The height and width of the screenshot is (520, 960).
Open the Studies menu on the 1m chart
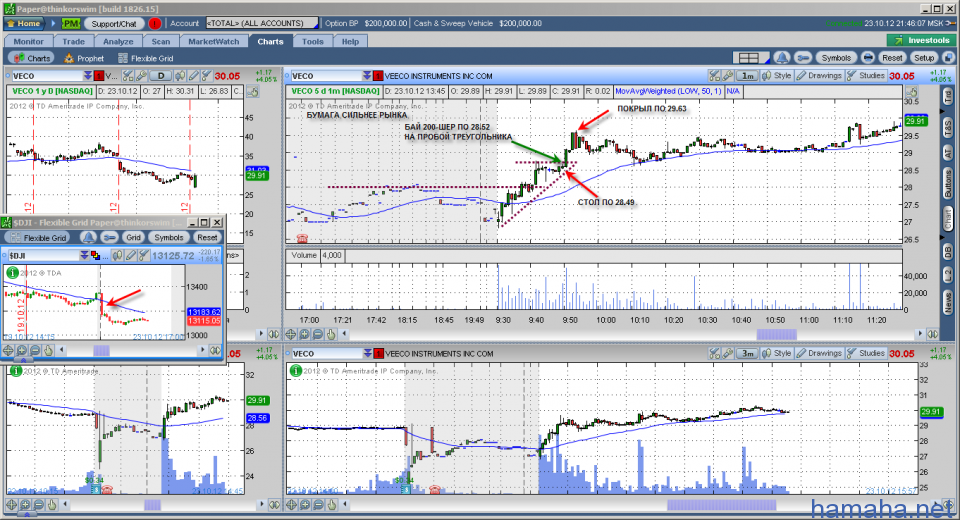click(x=865, y=76)
